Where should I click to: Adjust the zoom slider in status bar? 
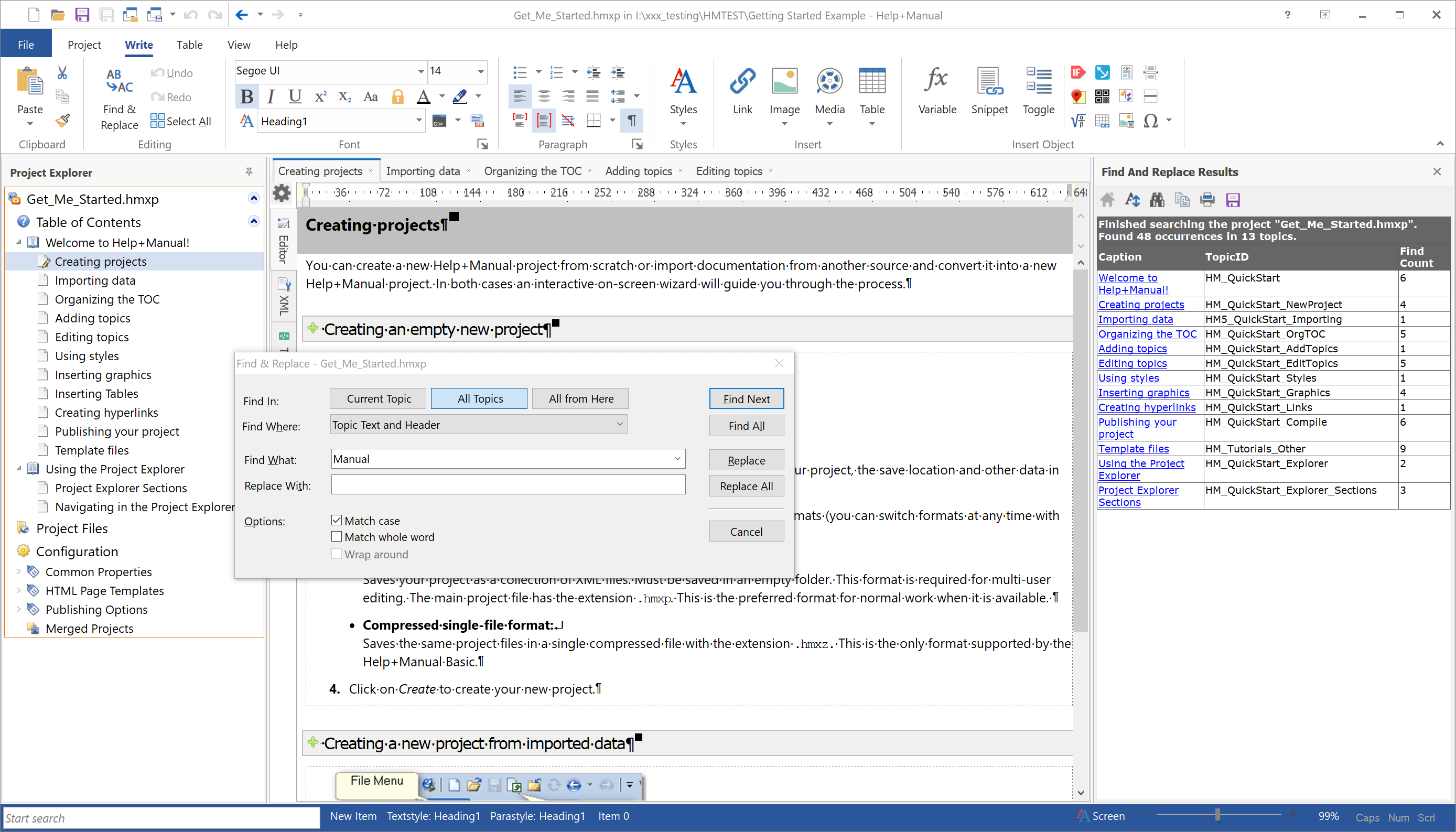[1218, 815]
